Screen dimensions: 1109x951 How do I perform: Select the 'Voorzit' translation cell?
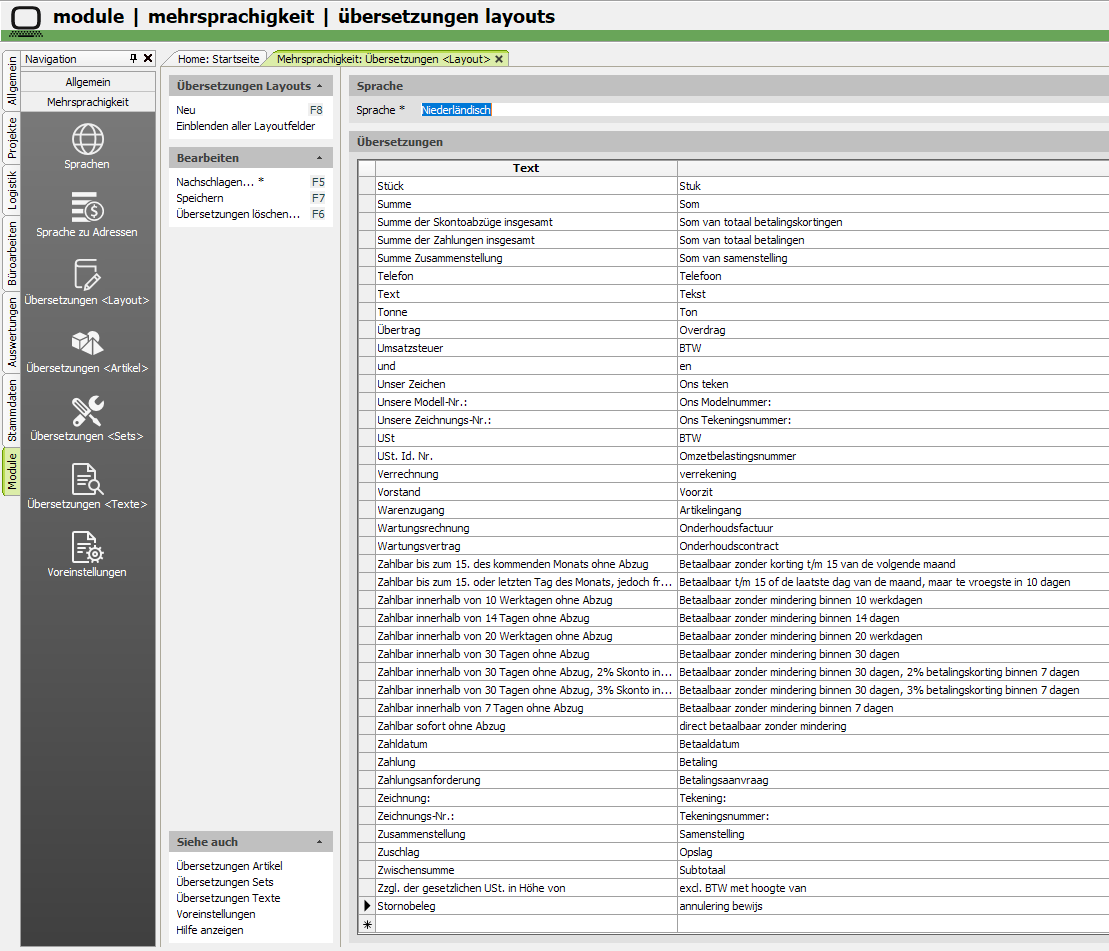click(893, 492)
